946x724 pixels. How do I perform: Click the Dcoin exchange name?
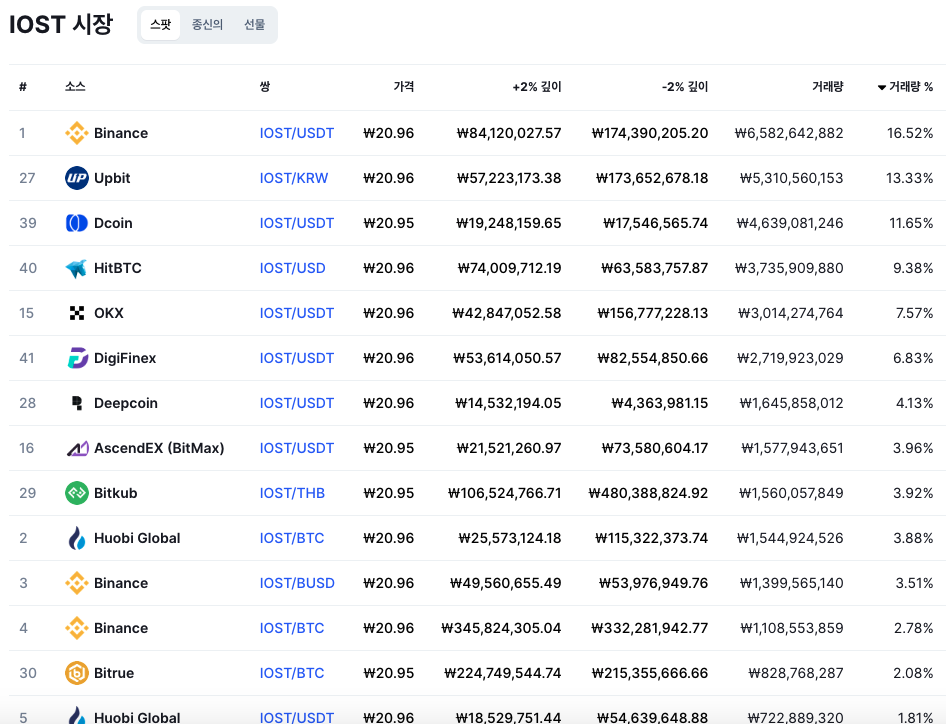[113, 223]
